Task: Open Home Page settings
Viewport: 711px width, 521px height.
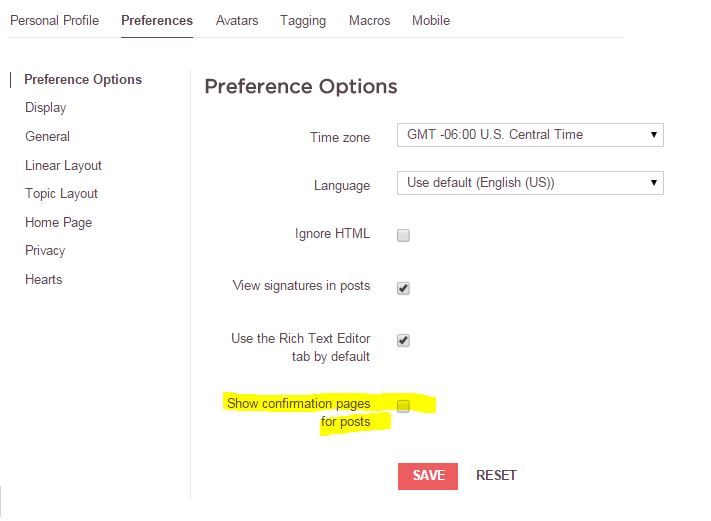Action: pos(58,222)
